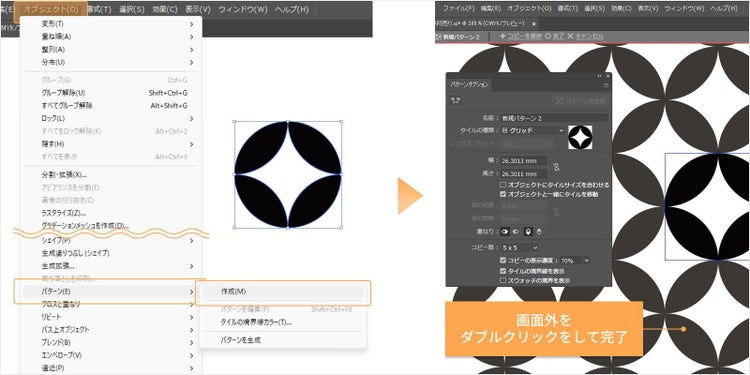Click the 名前 field showing 新規パターン 2

pyautogui.click(x=554, y=118)
